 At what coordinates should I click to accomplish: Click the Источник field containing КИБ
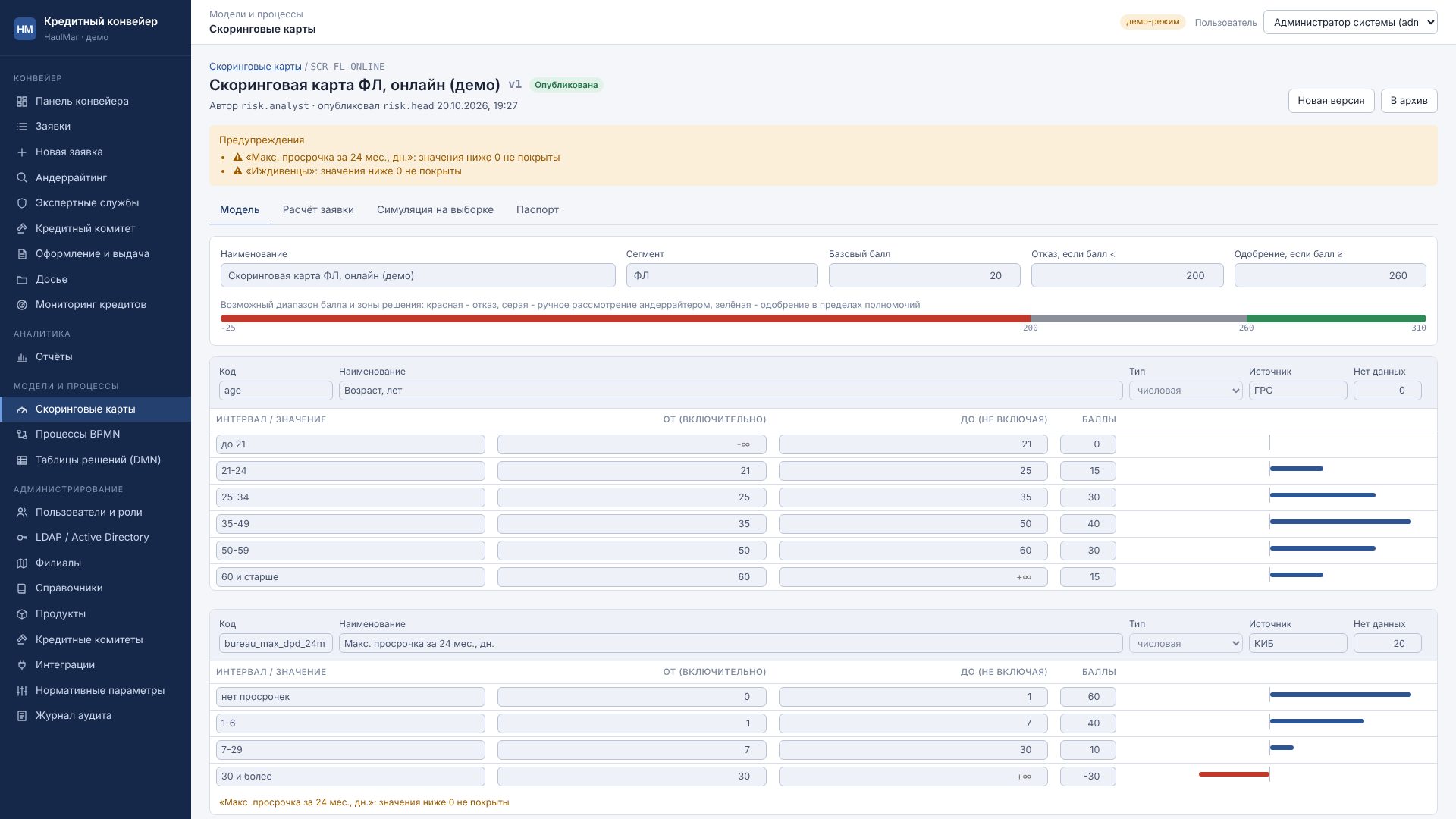click(1298, 644)
